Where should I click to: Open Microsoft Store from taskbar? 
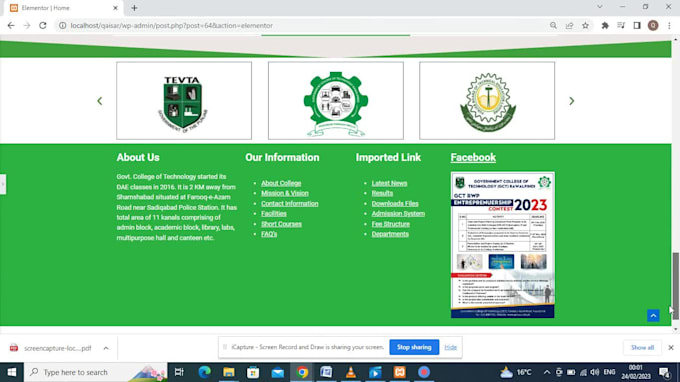[253, 372]
